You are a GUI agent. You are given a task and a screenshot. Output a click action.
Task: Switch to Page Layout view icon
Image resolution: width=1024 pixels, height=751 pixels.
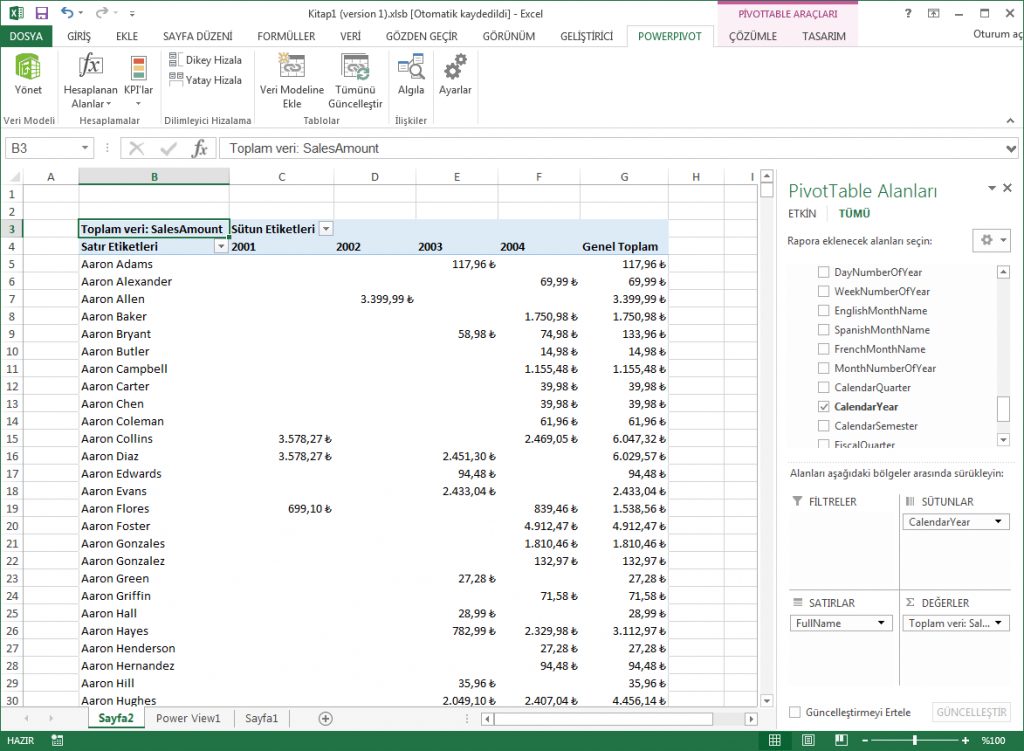[808, 740]
